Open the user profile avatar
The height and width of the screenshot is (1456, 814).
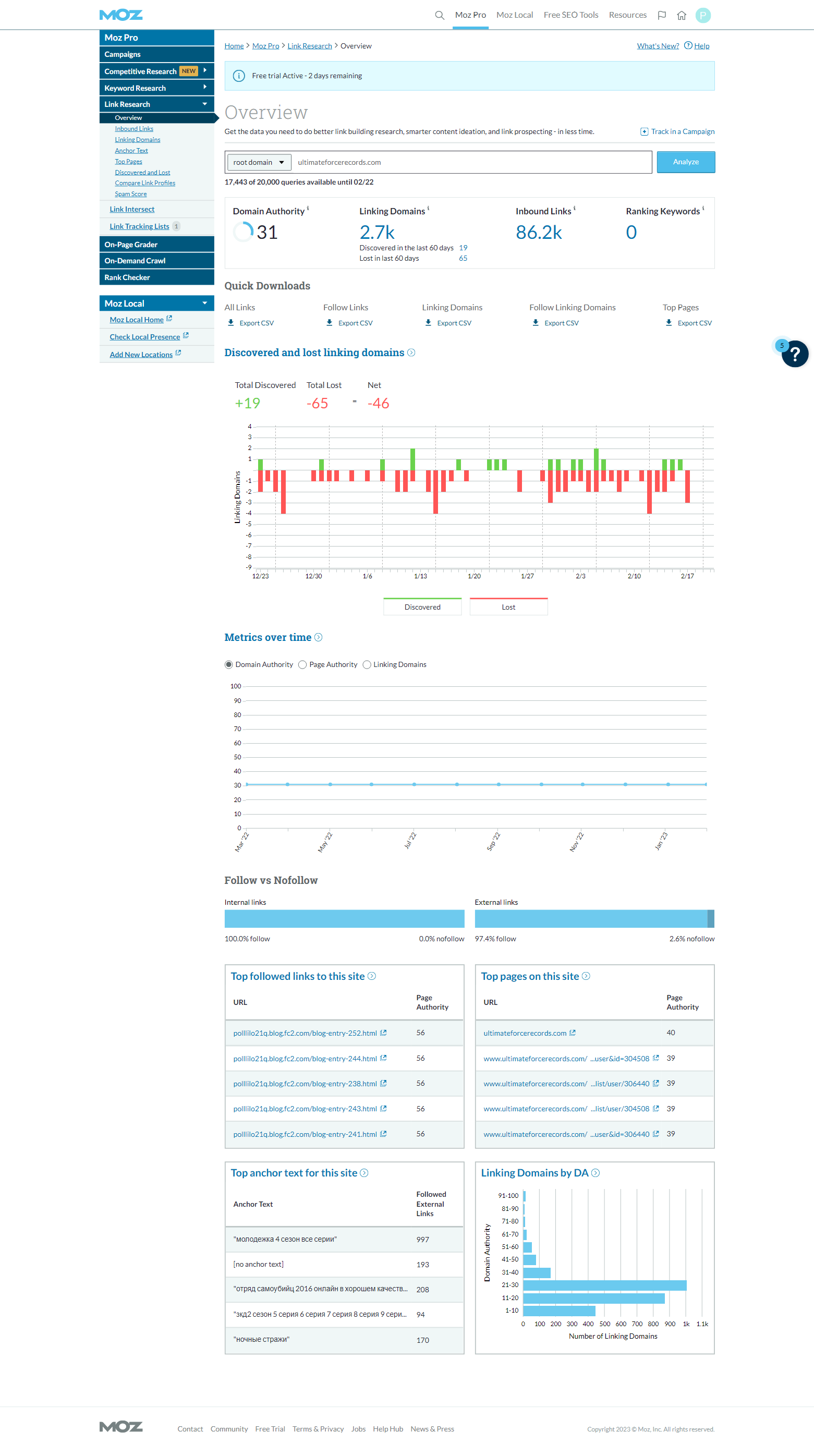702,15
